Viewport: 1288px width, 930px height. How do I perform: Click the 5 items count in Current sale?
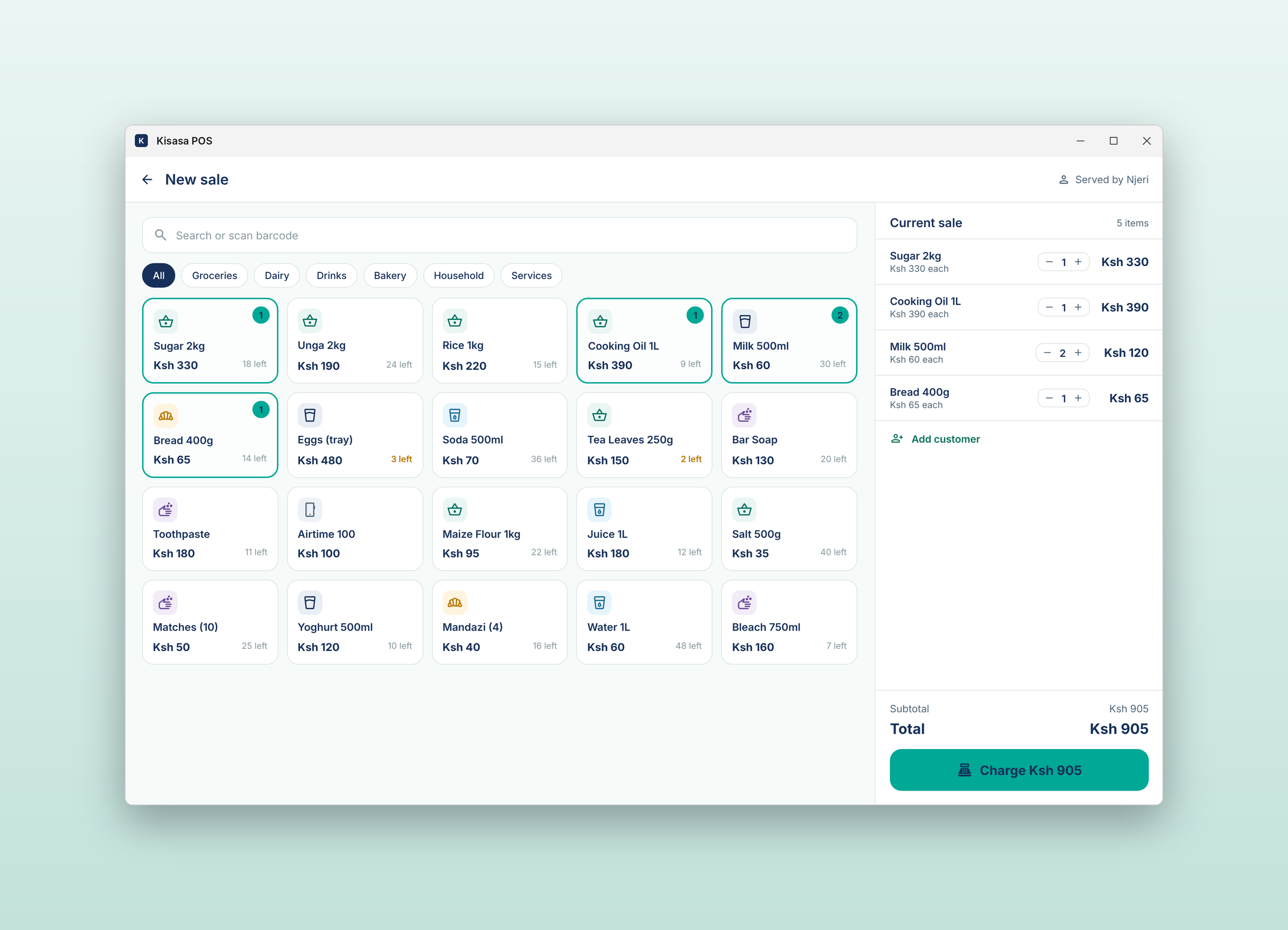(x=1132, y=223)
